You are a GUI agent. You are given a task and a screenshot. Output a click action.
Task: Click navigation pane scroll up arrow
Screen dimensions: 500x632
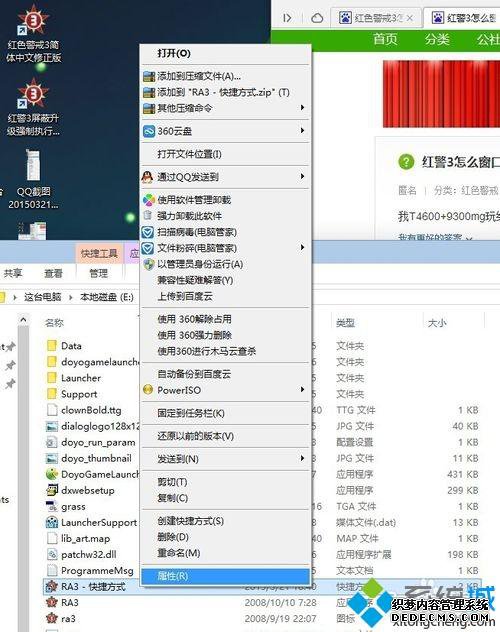tap(23, 320)
